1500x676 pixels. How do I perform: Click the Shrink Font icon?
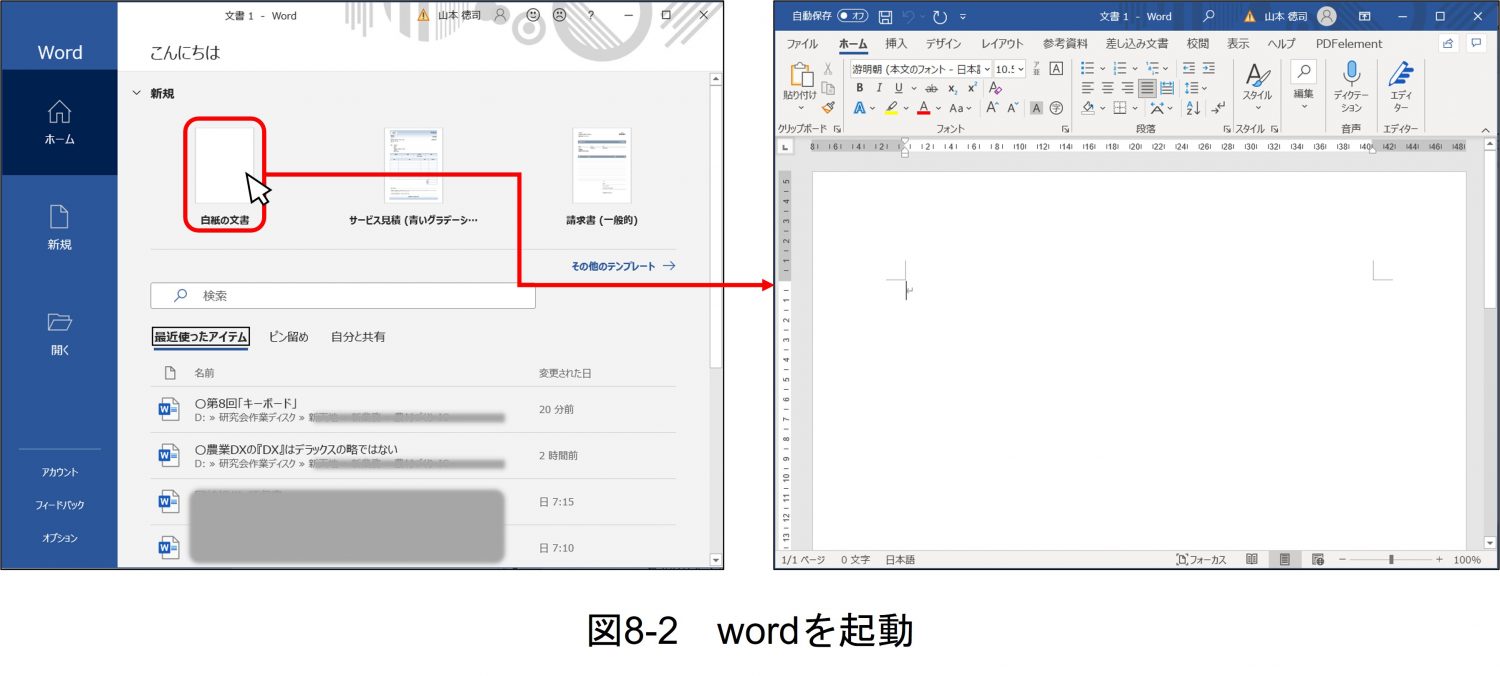pos(1013,108)
